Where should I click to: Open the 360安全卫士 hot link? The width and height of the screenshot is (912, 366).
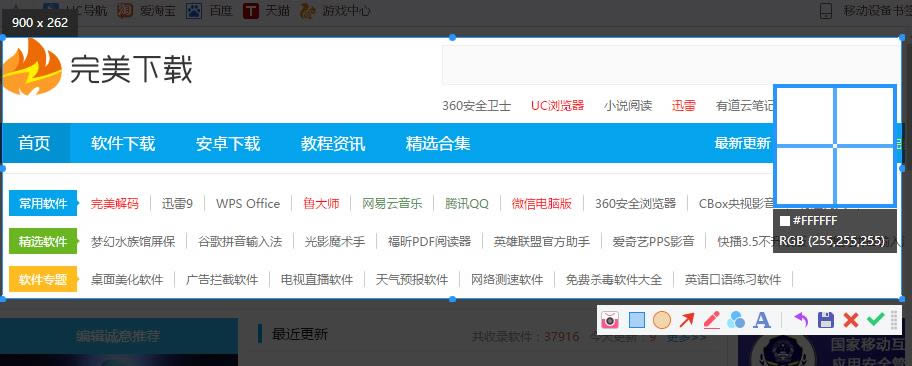(476, 106)
